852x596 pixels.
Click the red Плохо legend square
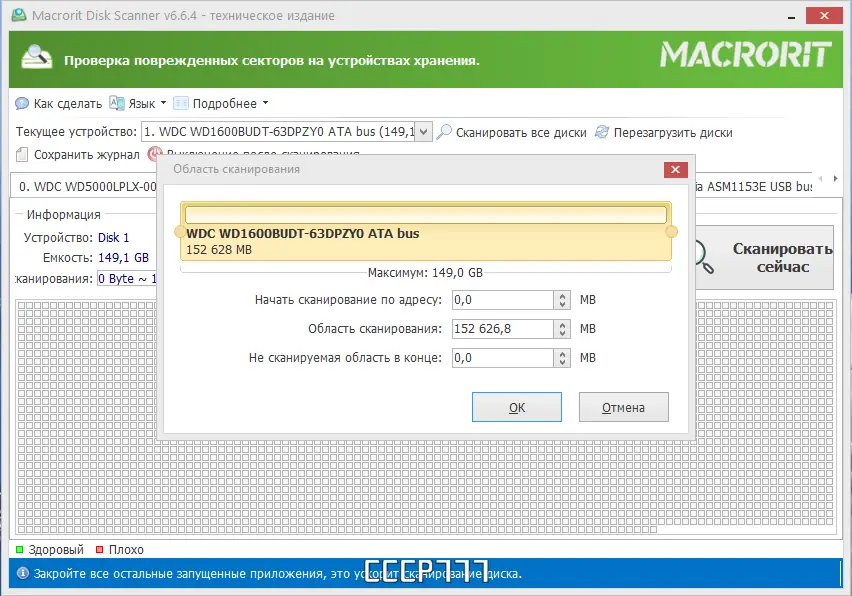pos(99,550)
